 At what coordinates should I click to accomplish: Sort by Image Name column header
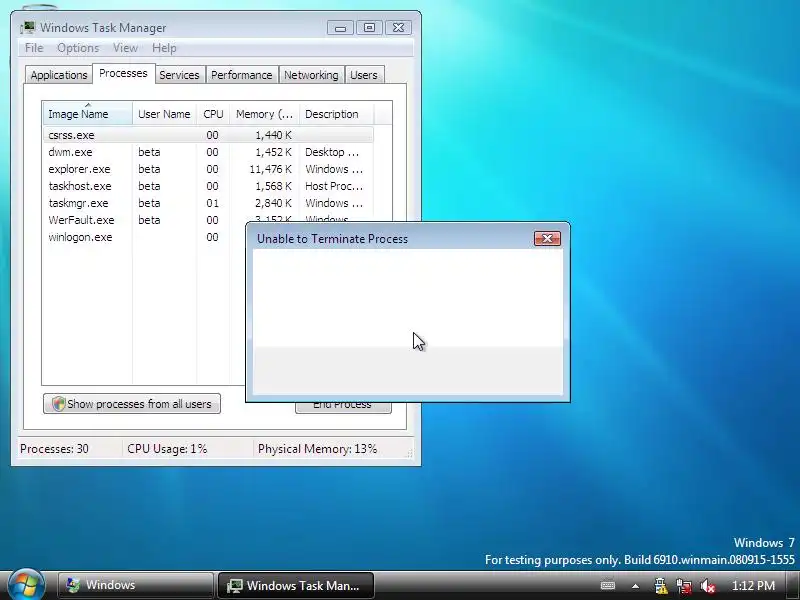[87, 114]
